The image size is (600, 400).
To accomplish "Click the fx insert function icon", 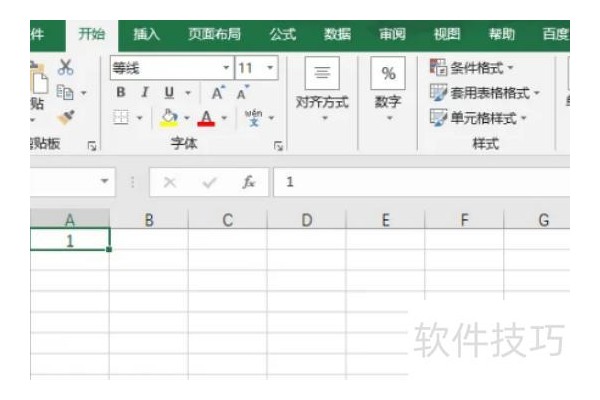I will (x=249, y=182).
